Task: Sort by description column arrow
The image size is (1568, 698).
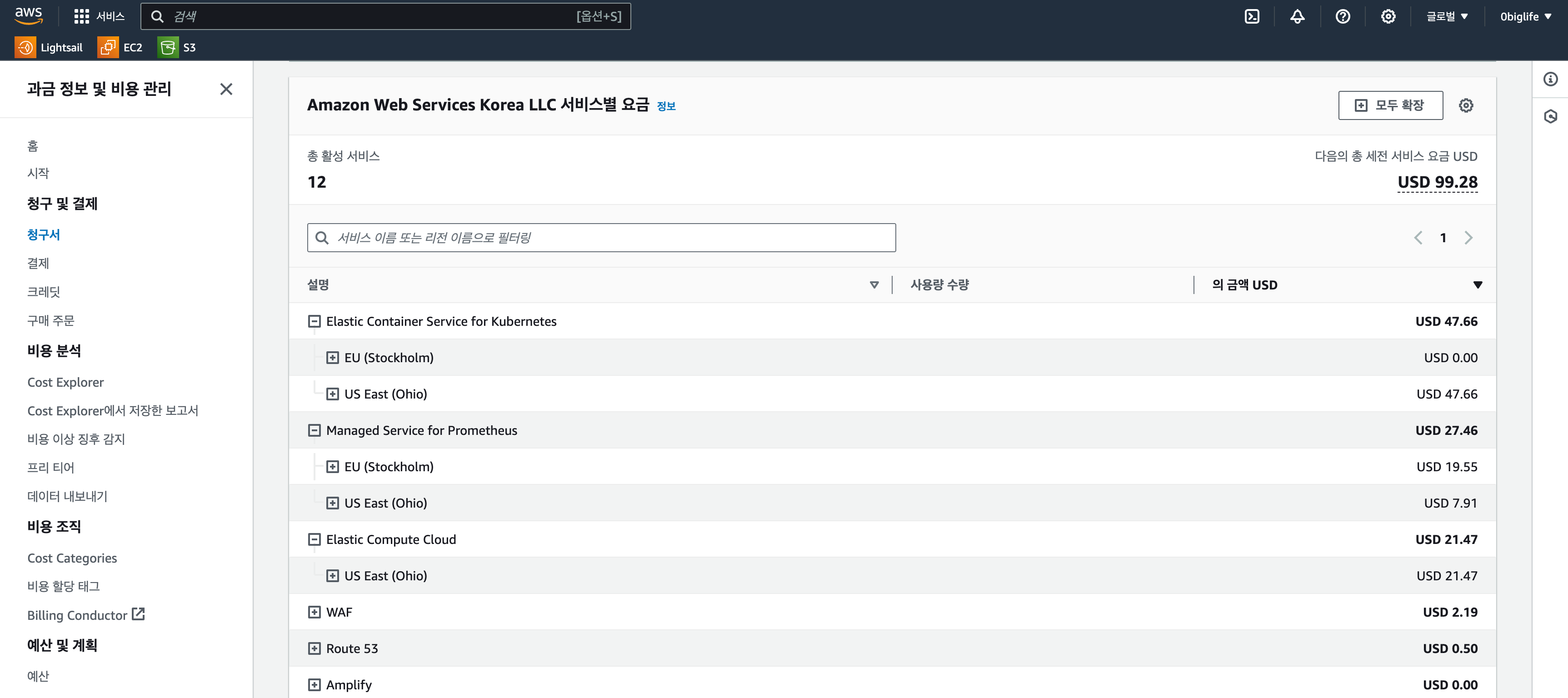Action: (874, 285)
